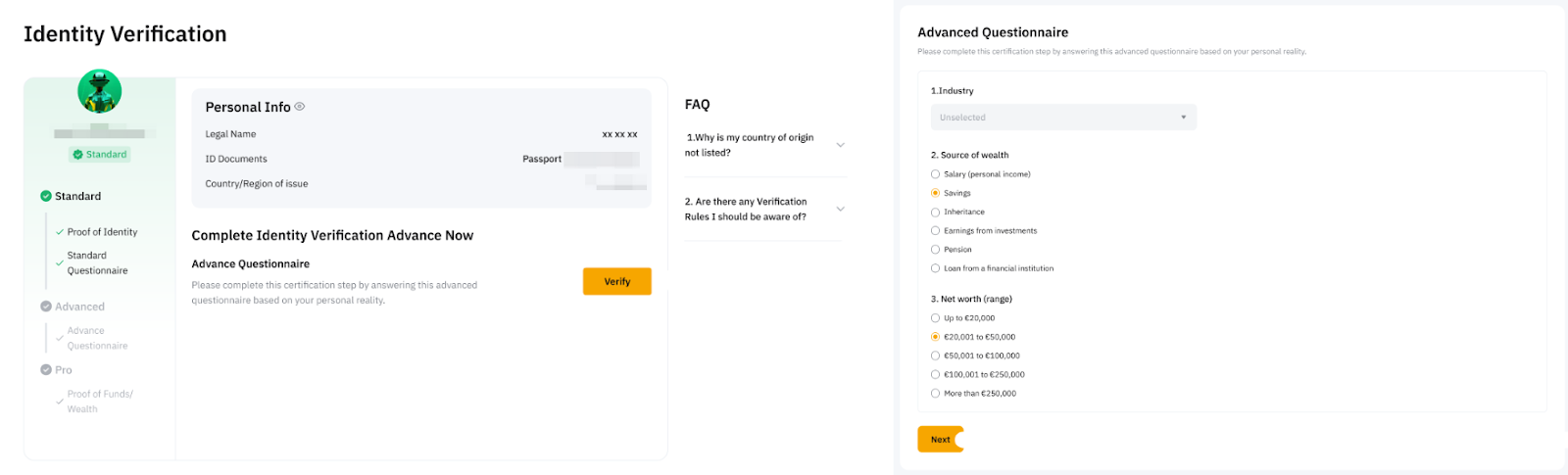Click checkmark next to Standard Questionnaire

click(60, 262)
